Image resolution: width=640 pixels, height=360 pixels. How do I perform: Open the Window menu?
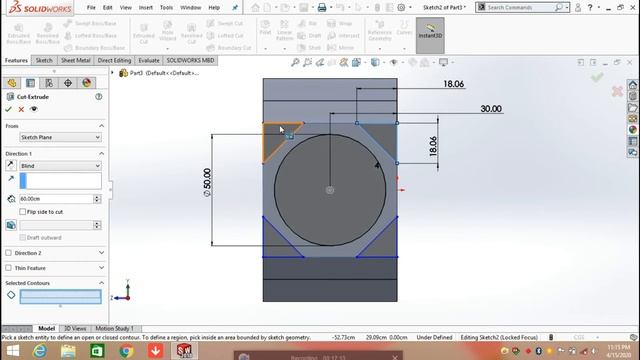point(191,7)
